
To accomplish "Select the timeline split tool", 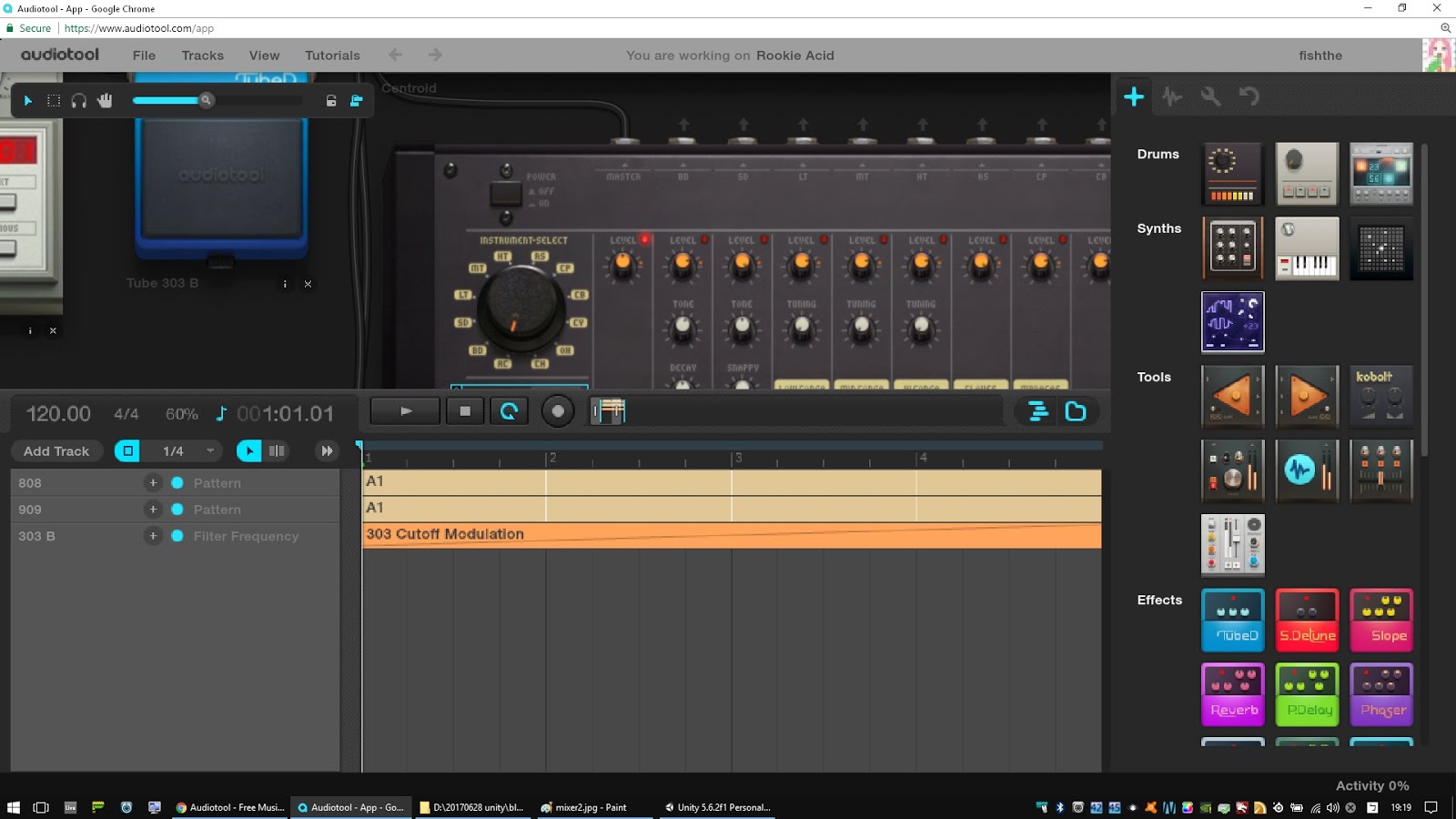I will click(277, 450).
